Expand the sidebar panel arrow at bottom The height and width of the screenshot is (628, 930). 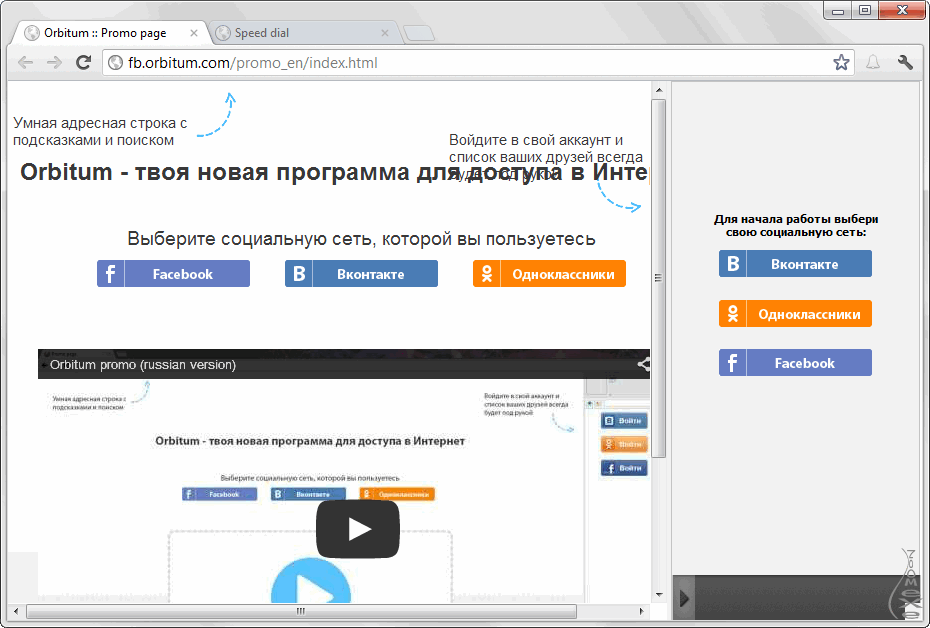(684, 598)
